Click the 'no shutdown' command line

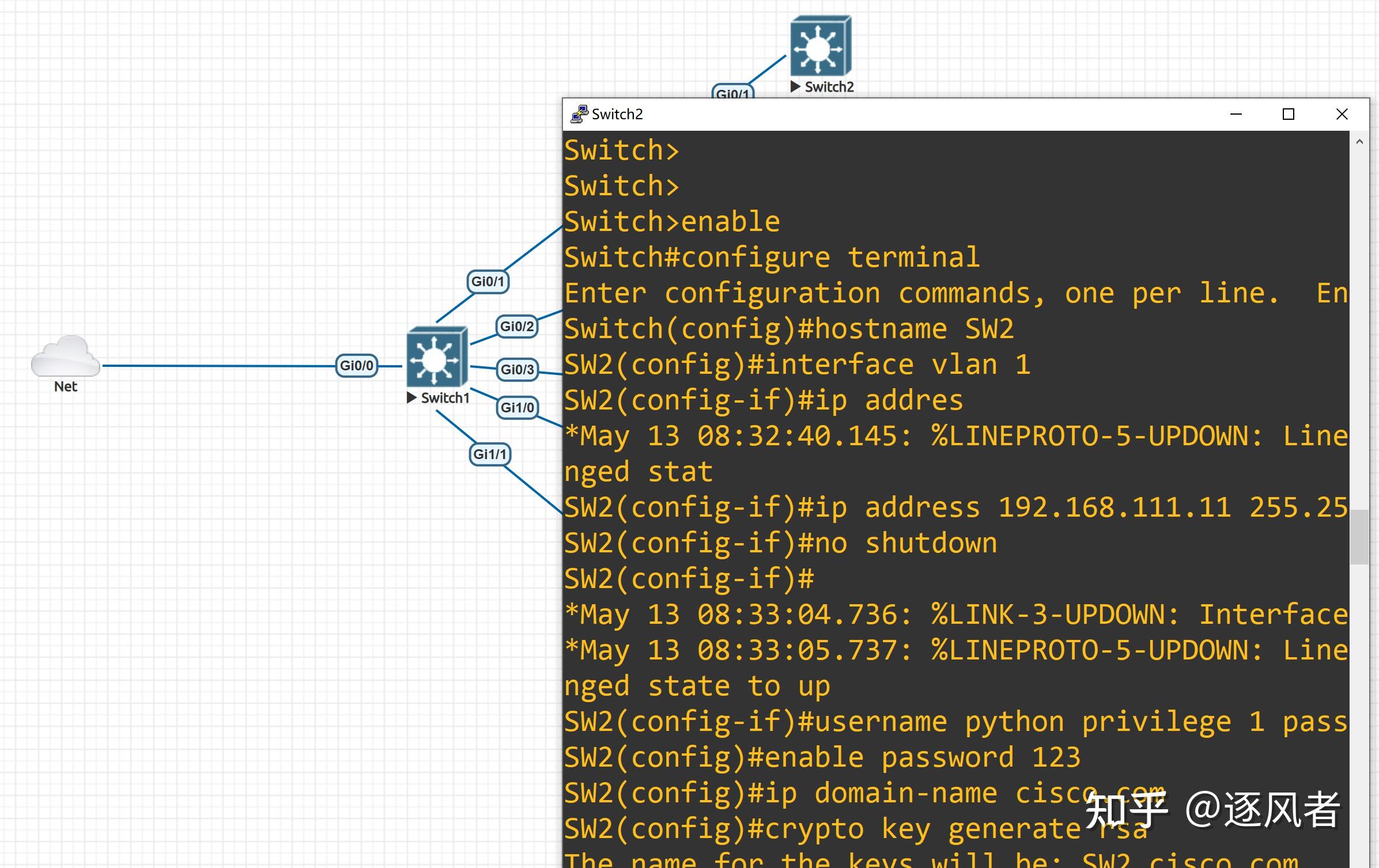pos(781,543)
